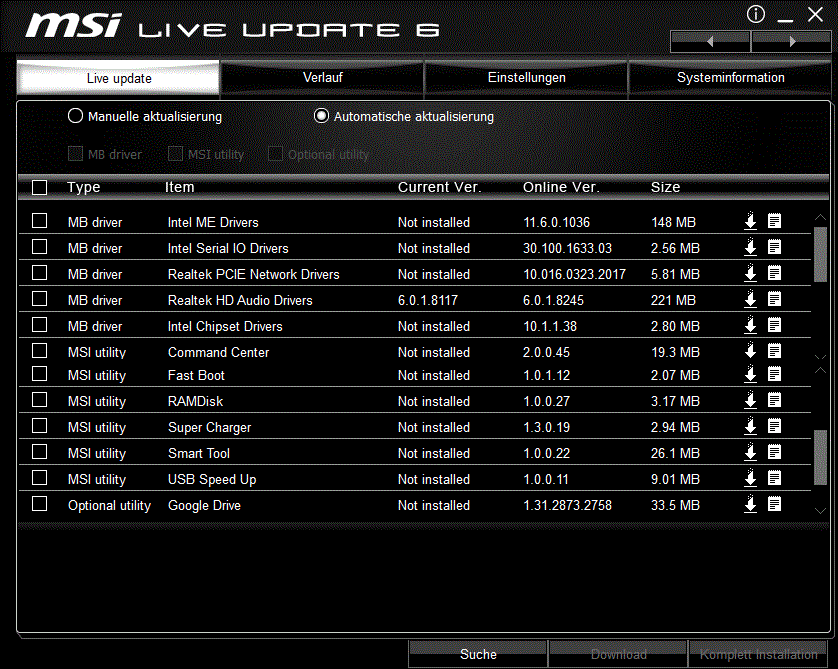838x669 pixels.
Task: Open info sheet for Google Drive
Action: tap(774, 504)
